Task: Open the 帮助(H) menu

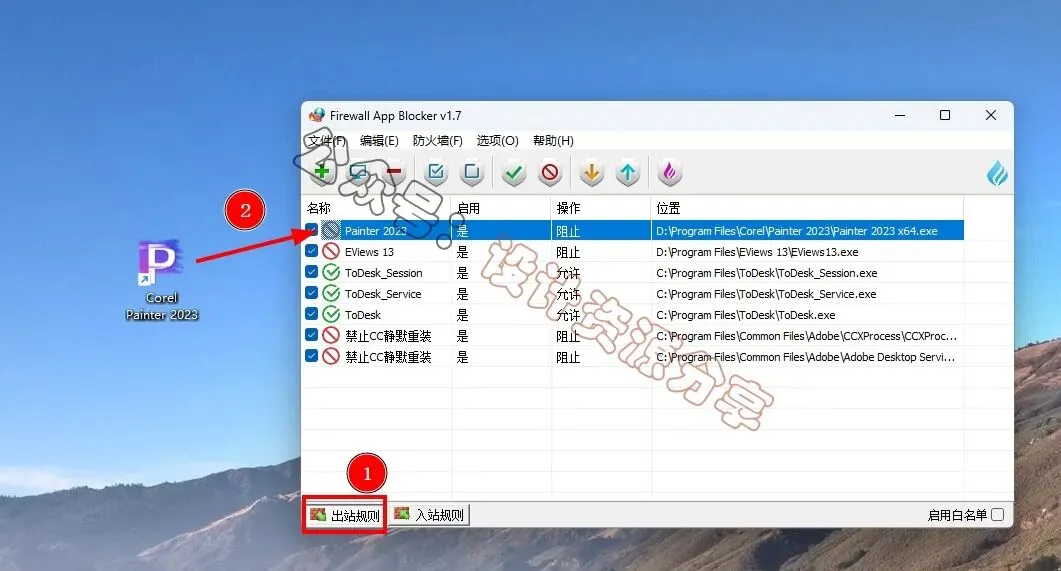Action: tap(553, 141)
